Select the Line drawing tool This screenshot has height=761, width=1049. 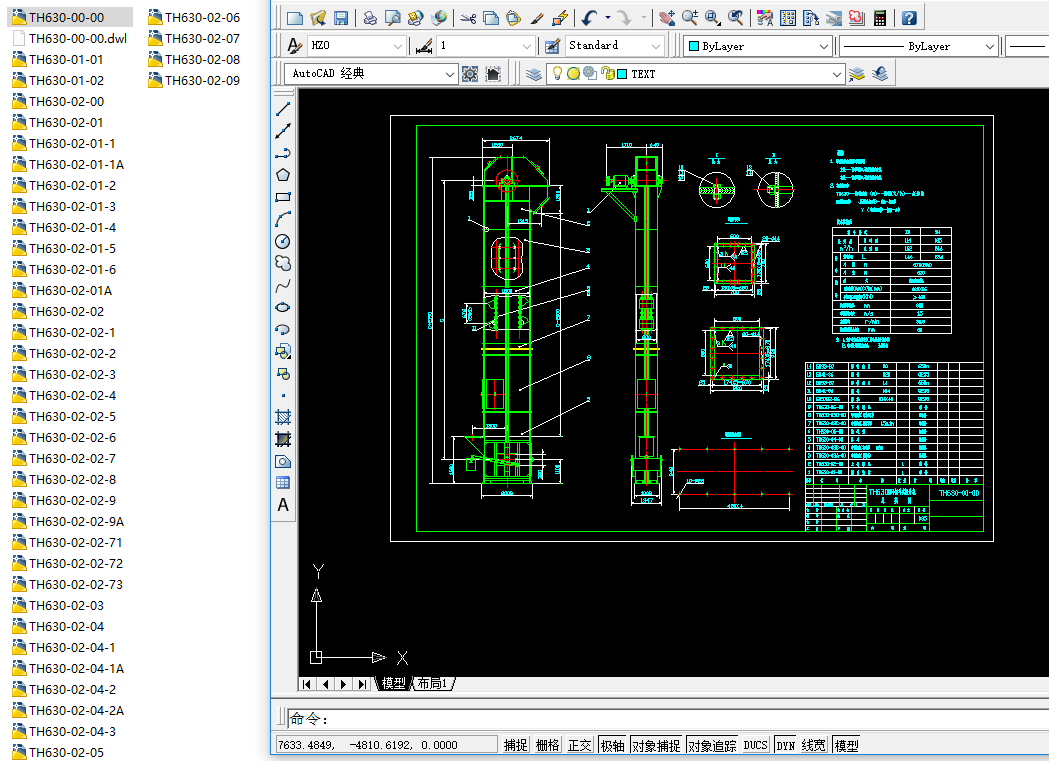point(283,109)
